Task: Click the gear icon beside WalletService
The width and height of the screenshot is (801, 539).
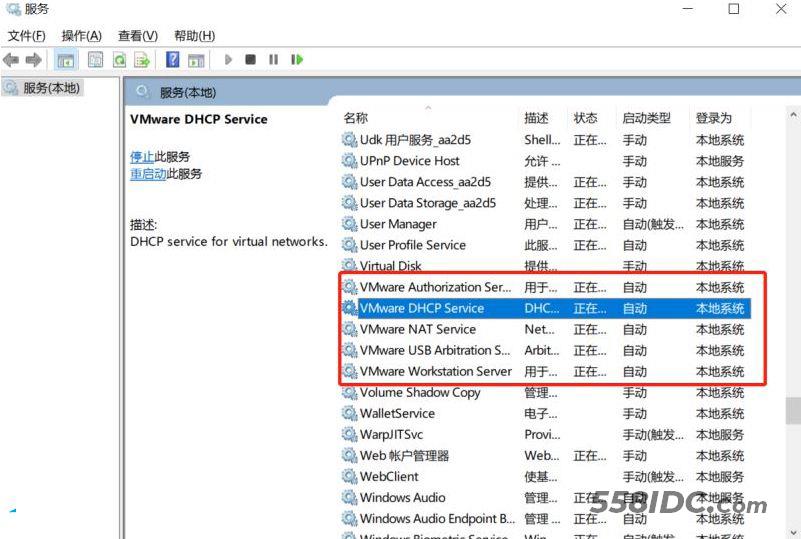Action: [x=349, y=413]
